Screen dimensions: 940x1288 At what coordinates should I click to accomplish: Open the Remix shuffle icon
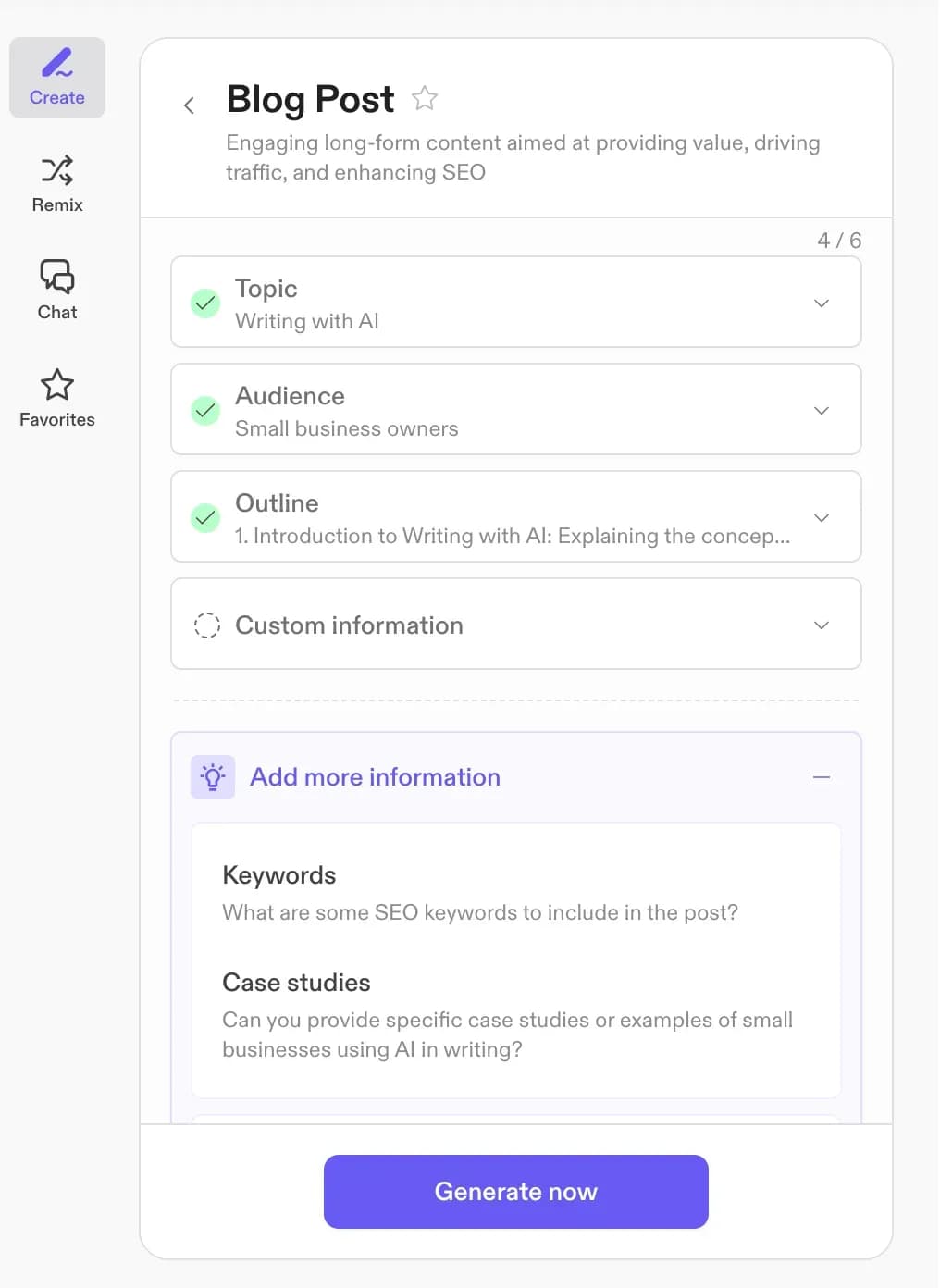click(57, 170)
